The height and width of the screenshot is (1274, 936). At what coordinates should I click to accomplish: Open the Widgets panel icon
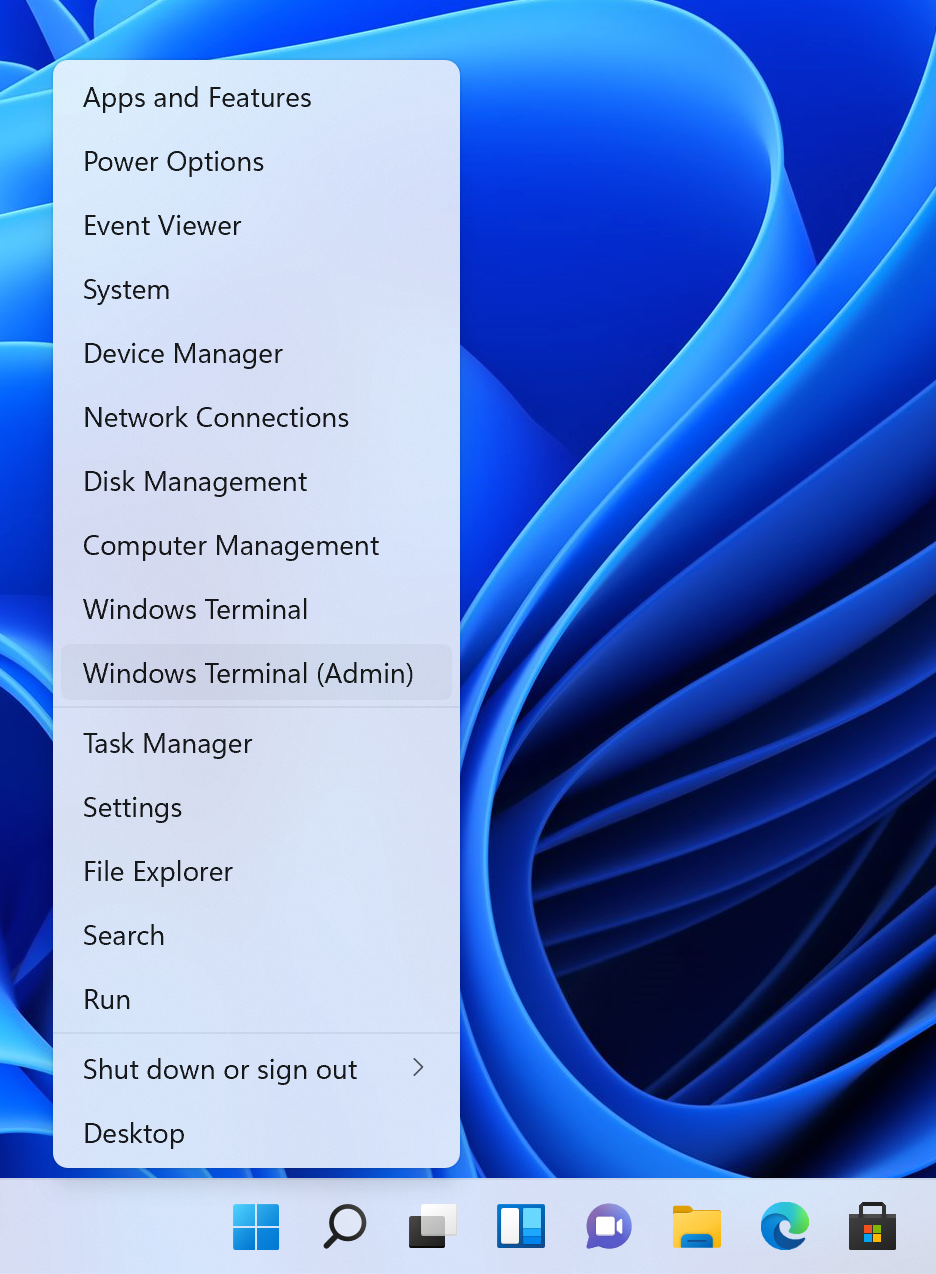click(x=520, y=1226)
